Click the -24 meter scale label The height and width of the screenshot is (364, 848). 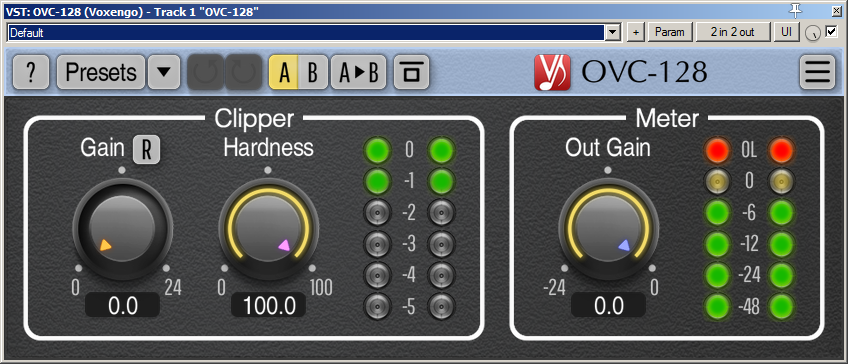pyautogui.click(x=749, y=276)
